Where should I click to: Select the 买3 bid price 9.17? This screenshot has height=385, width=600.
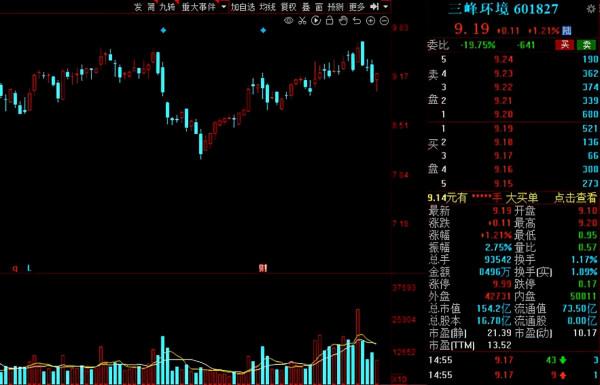tap(503, 156)
